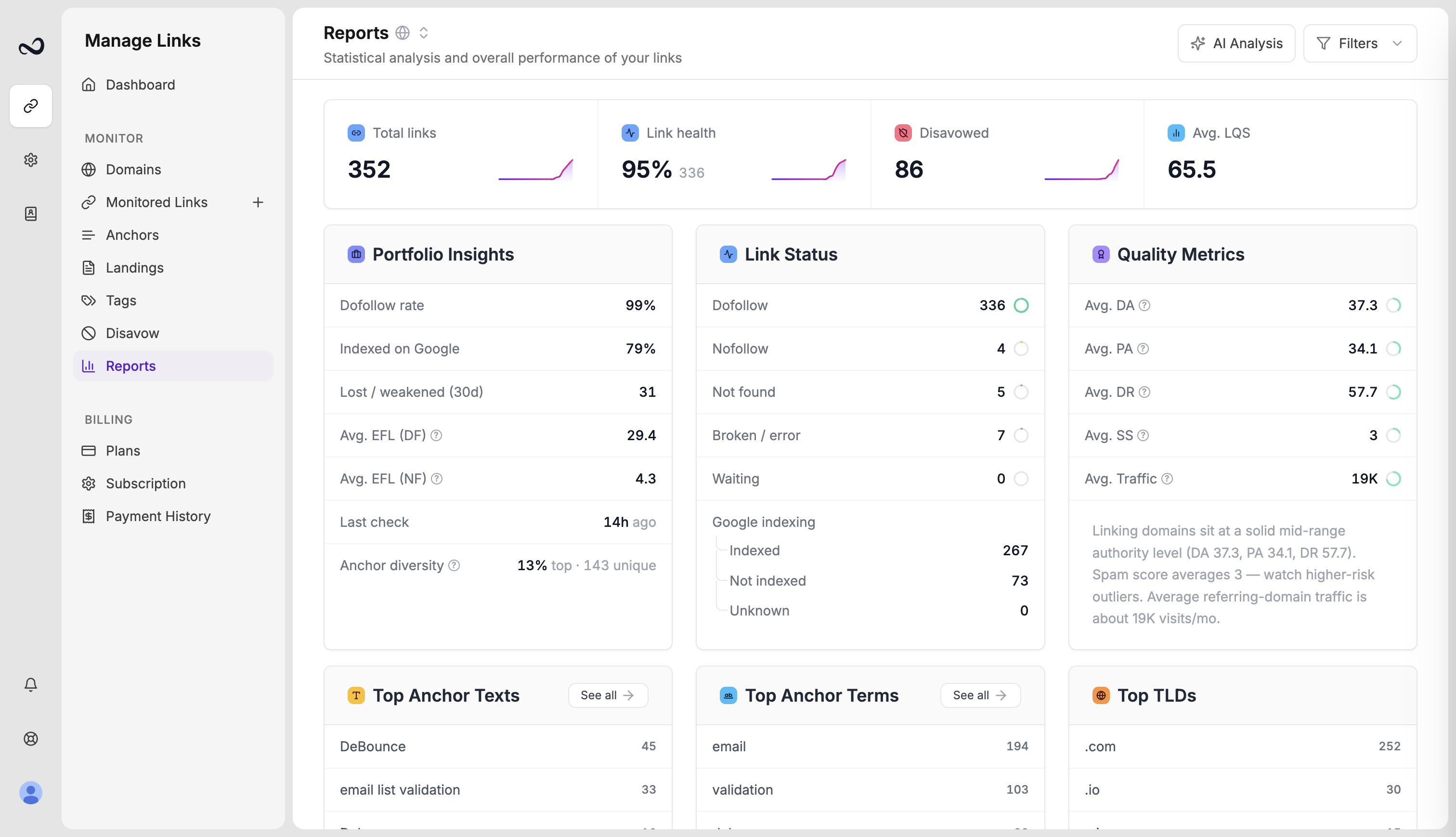Click the help icon next to Anchor diversity

pyautogui.click(x=454, y=566)
